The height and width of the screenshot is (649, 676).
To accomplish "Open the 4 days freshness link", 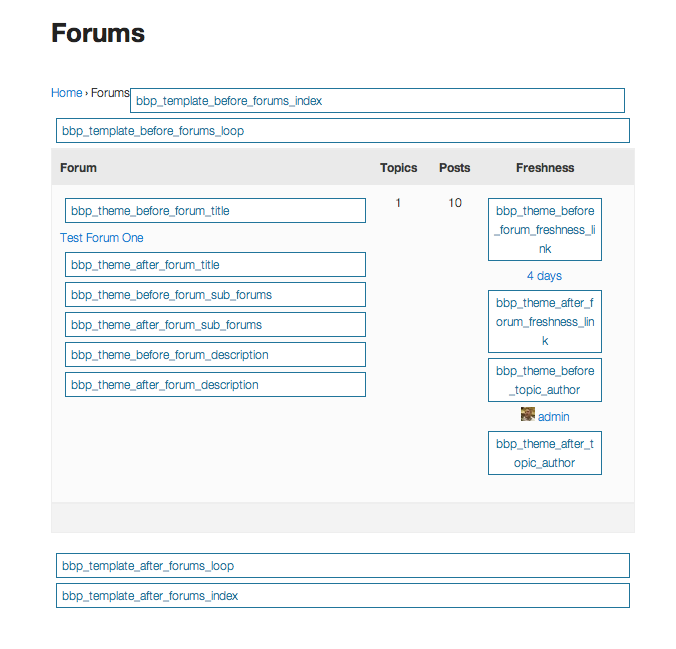I will [544, 276].
